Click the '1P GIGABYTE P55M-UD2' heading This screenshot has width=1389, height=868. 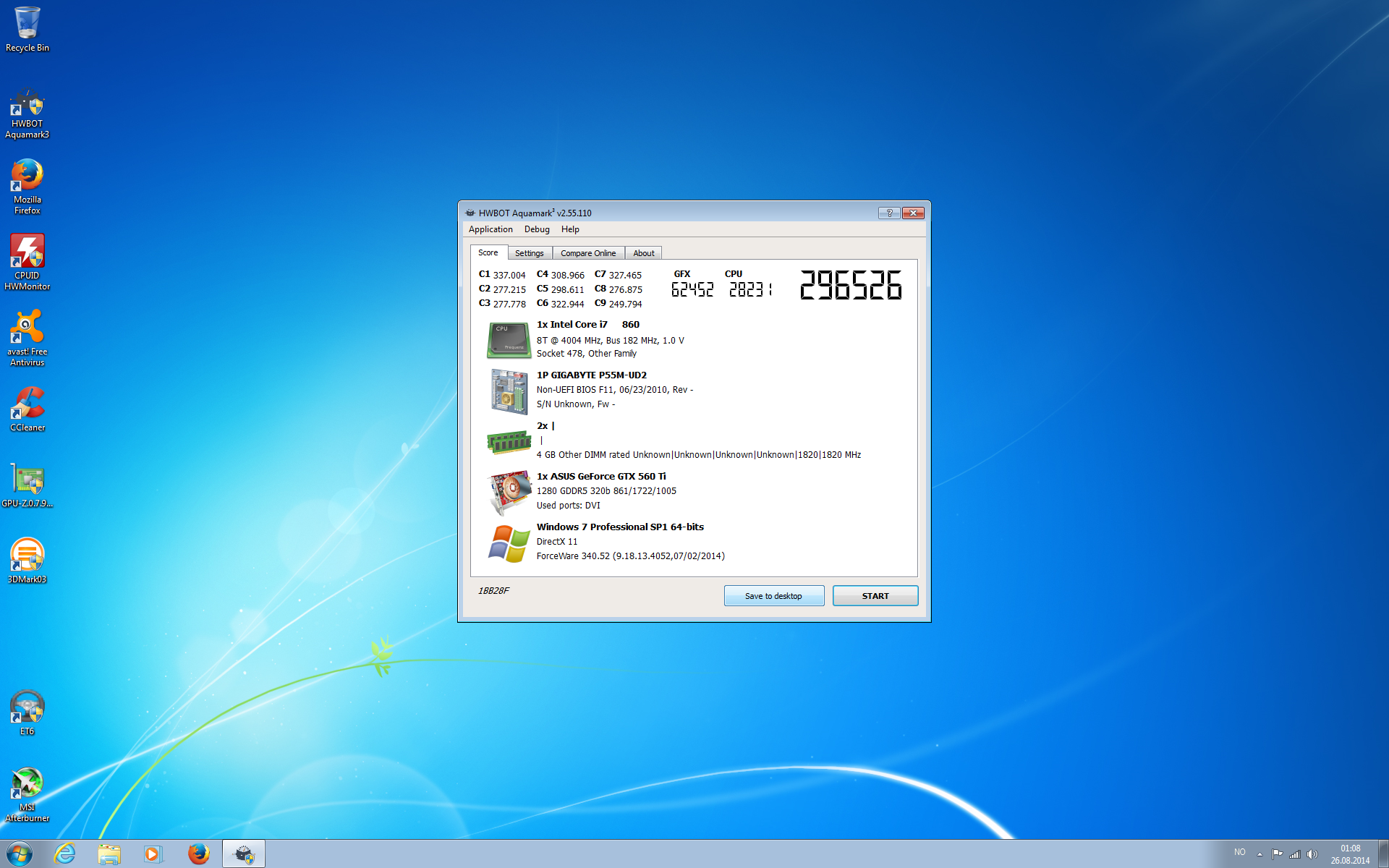(x=591, y=375)
